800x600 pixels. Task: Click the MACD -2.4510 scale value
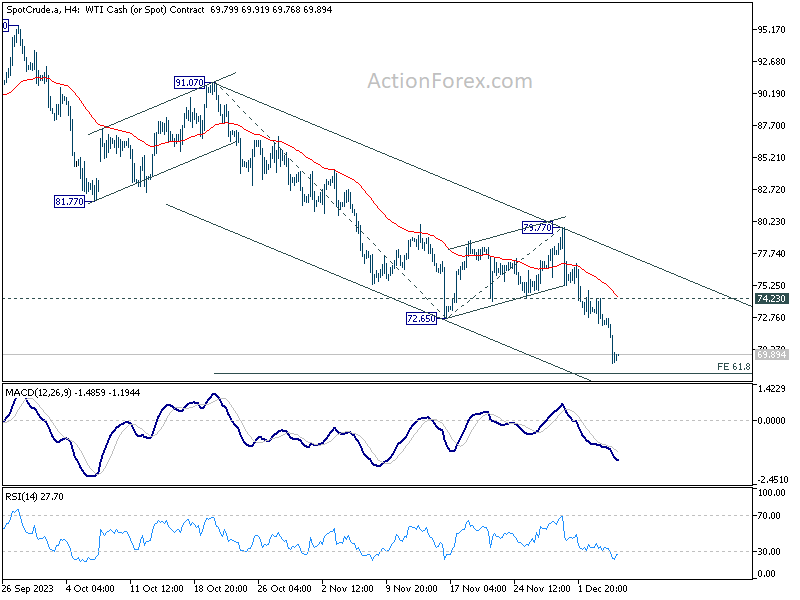[772, 480]
